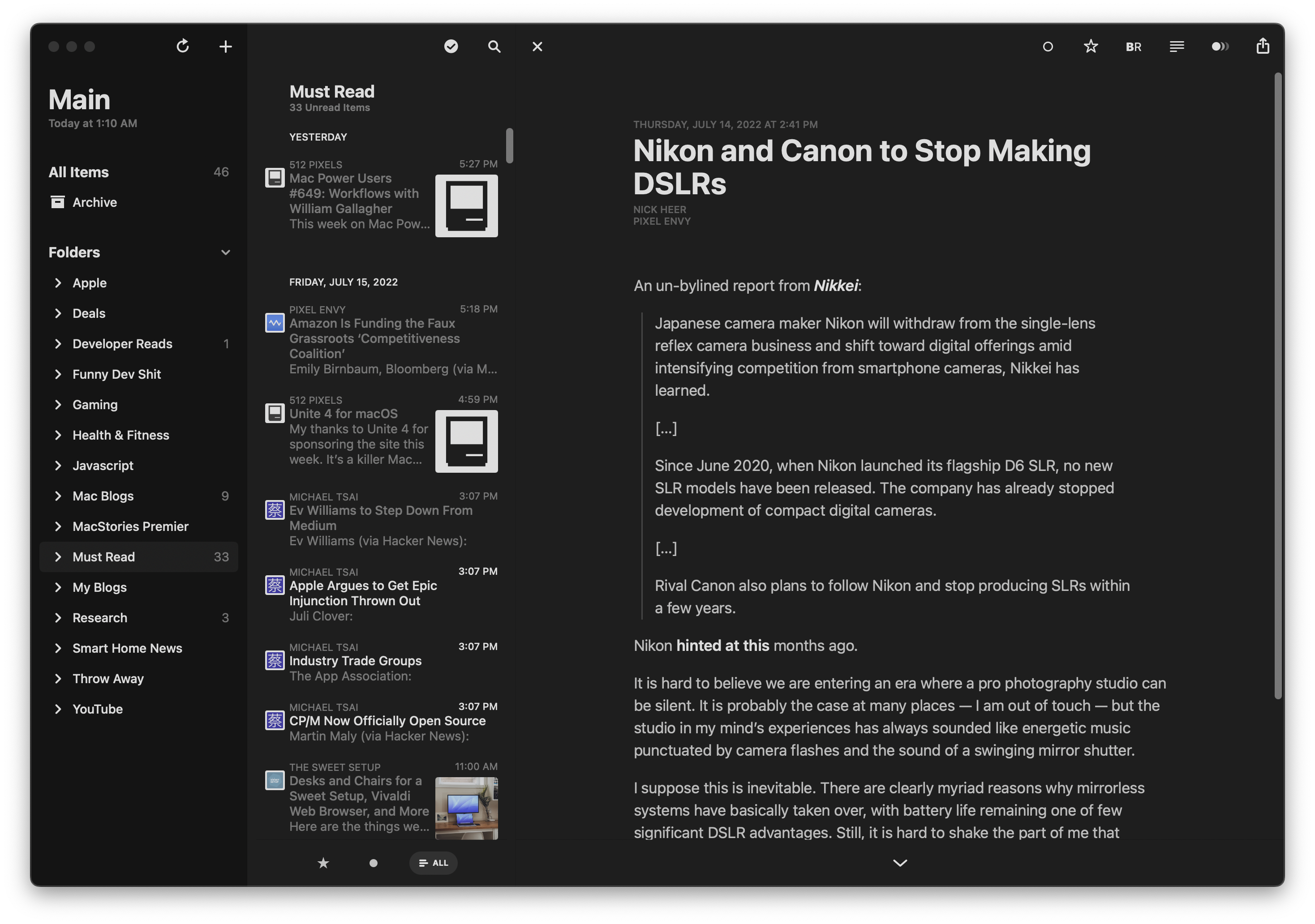Viewport: 1315px width, 924px height.
Task: Click the Nikkei link in article
Action: pyautogui.click(x=836, y=285)
